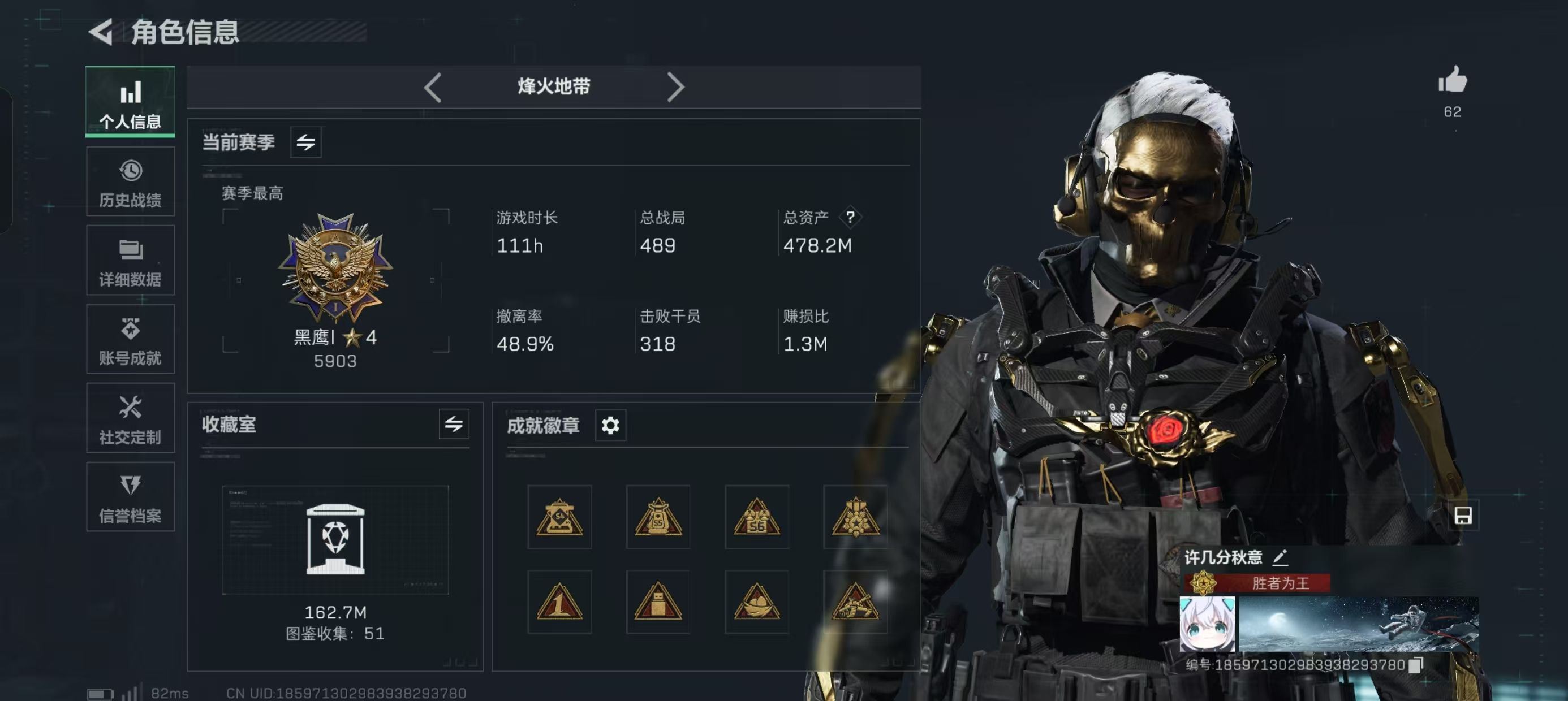The width and height of the screenshot is (1568, 701).
Task: Click the 收藏室 display case thumbnail
Action: [x=335, y=539]
